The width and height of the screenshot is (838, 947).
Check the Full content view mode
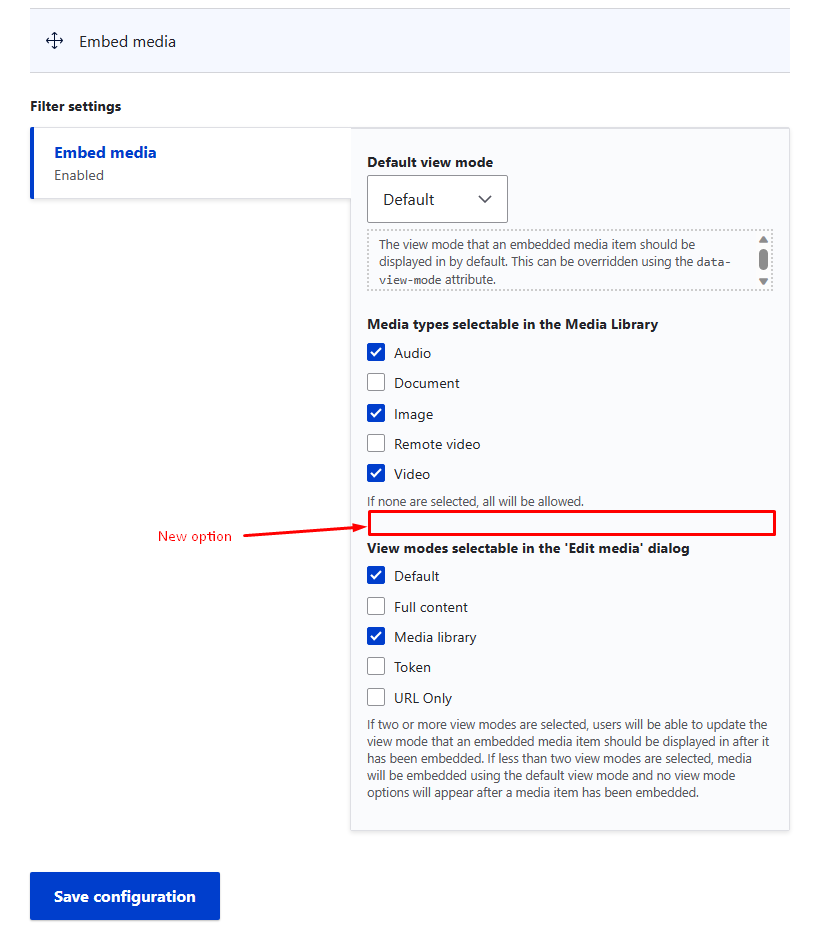pyautogui.click(x=376, y=606)
